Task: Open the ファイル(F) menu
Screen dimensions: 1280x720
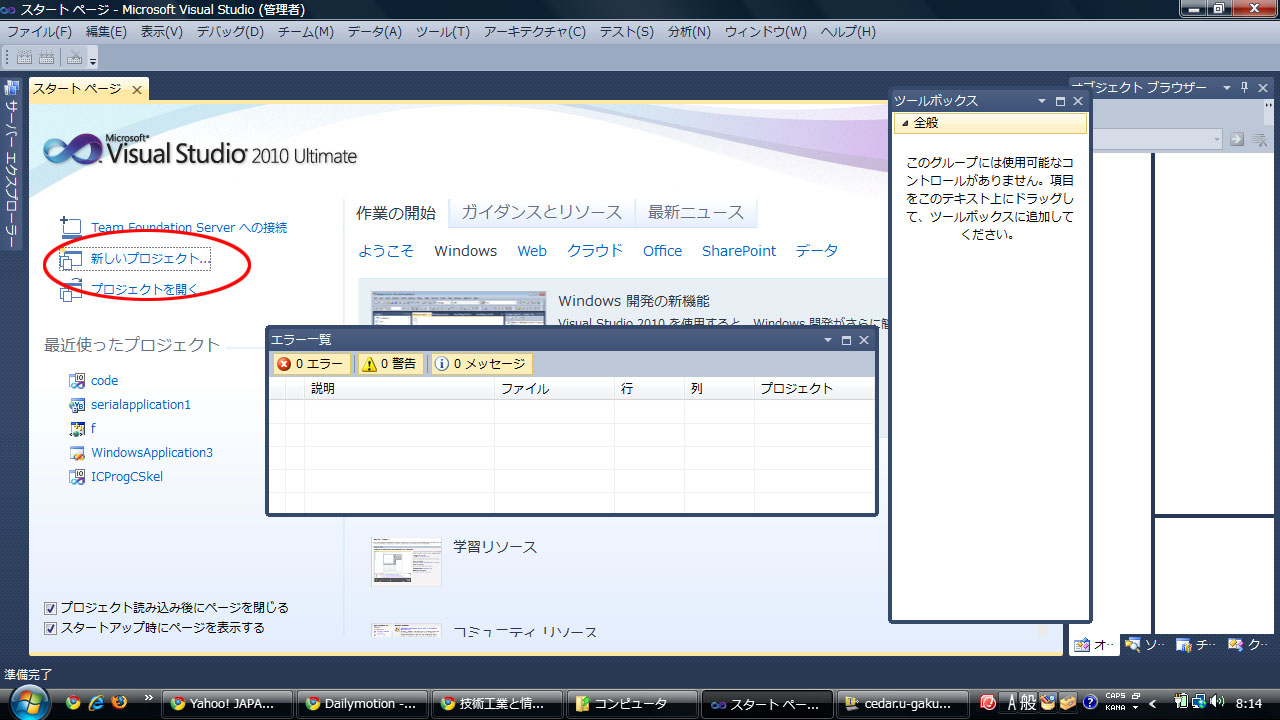Action: pos(39,32)
